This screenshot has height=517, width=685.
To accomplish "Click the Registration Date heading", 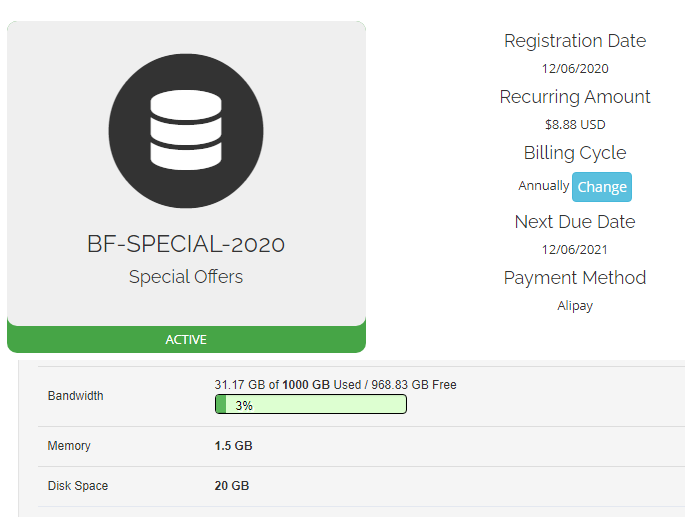I will coord(575,41).
